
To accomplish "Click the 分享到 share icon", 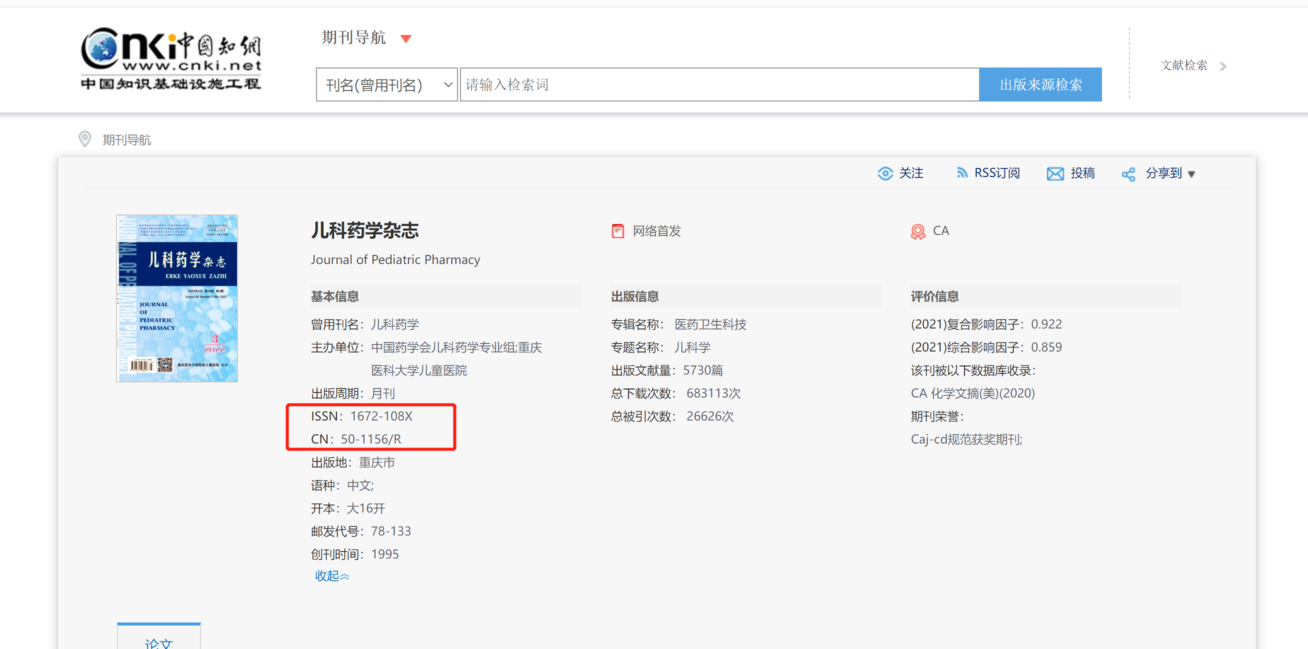I will [1130, 172].
